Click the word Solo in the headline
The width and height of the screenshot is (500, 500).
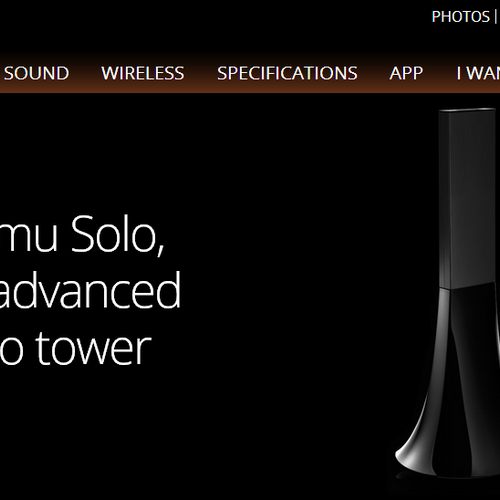118,234
